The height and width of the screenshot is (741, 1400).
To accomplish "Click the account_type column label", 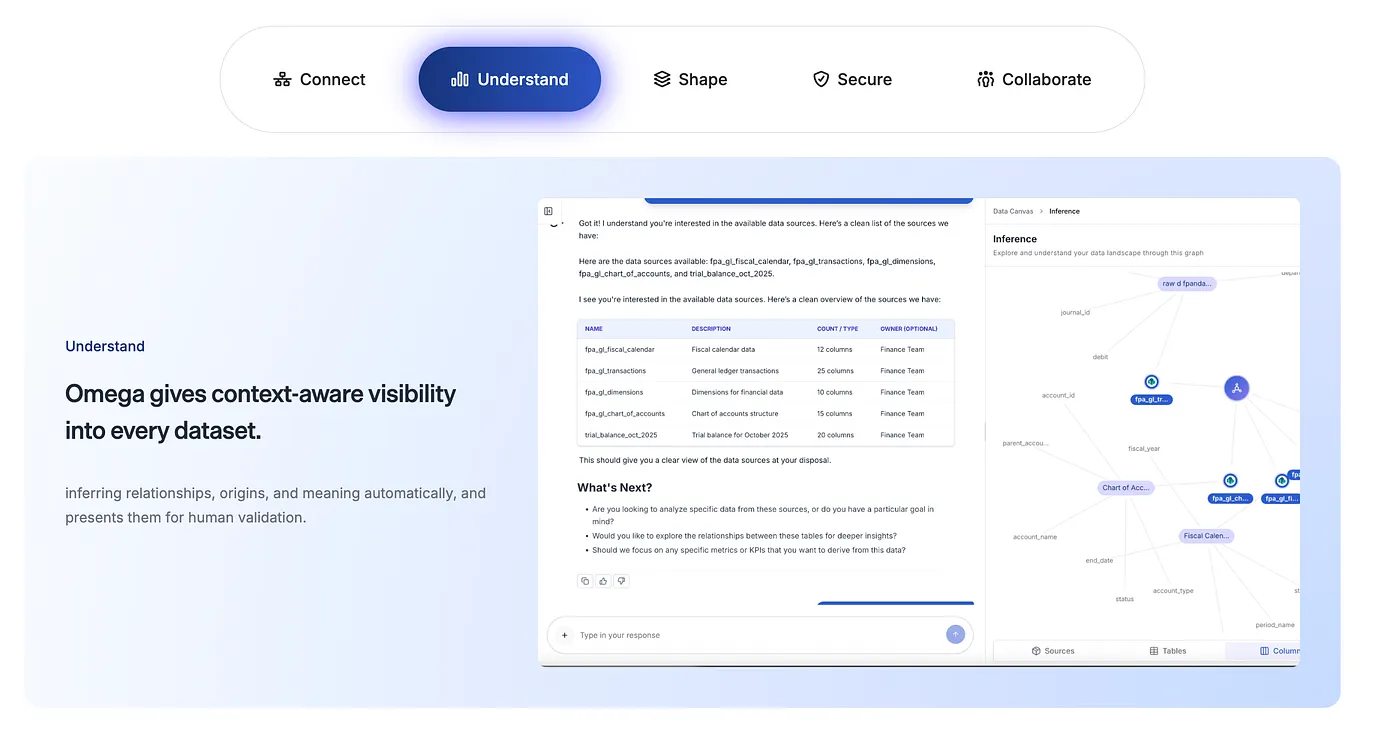I will tap(1173, 591).
